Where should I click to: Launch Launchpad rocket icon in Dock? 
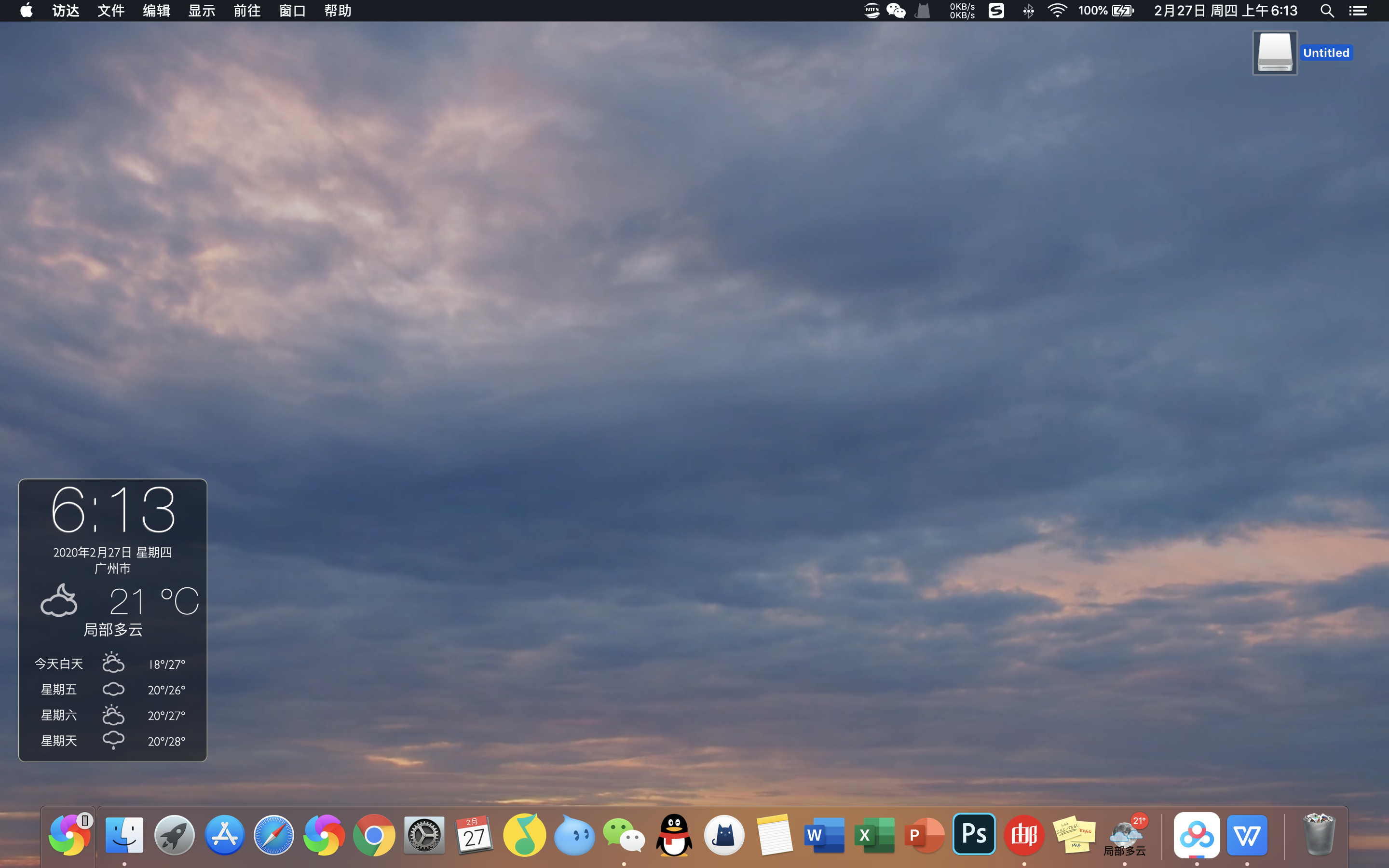(174, 835)
